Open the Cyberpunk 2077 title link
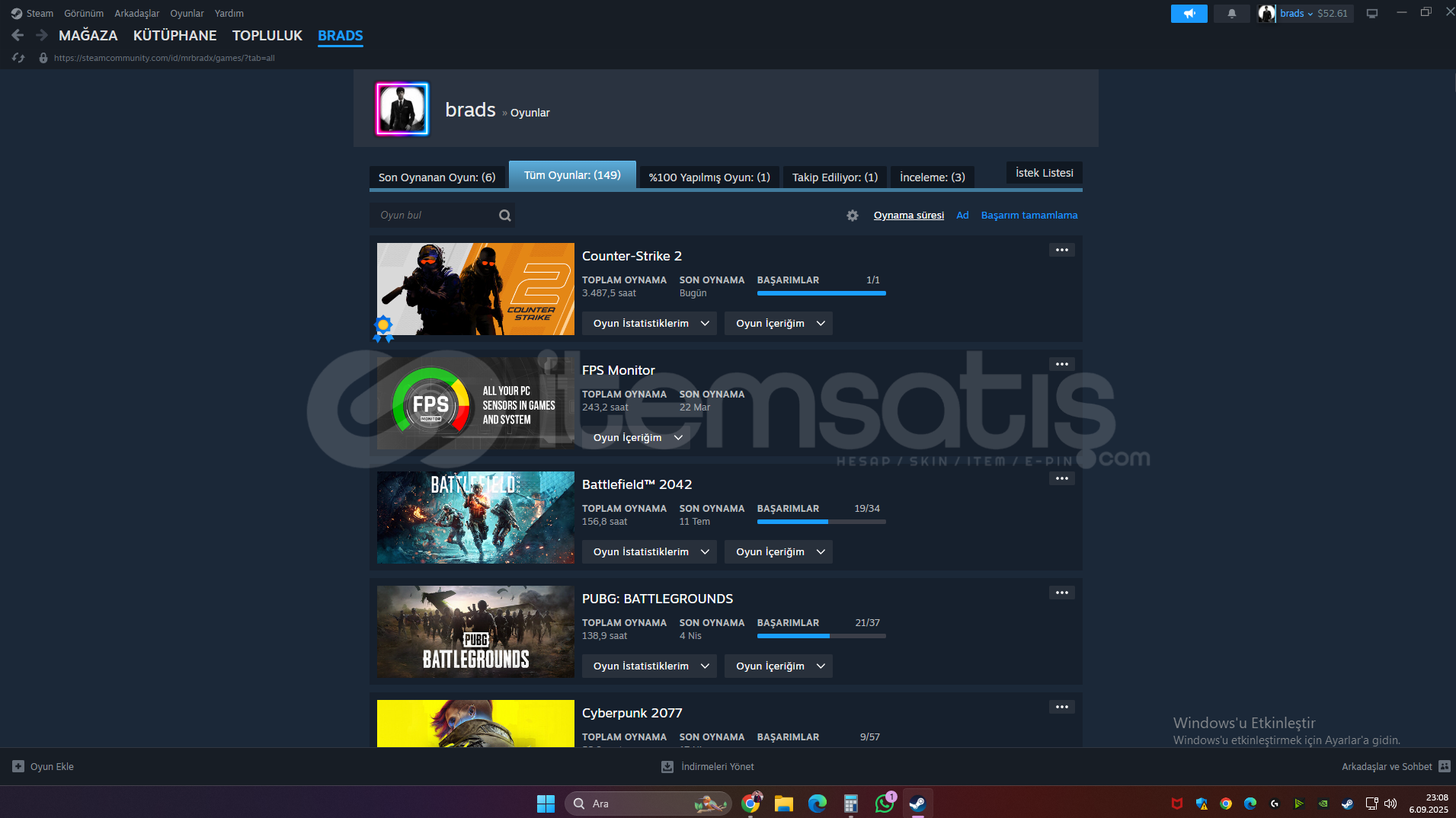Image resolution: width=1456 pixels, height=818 pixels. tap(632, 713)
